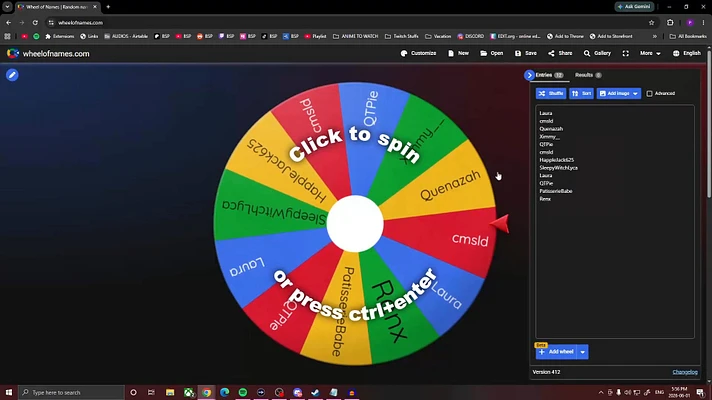Viewport: 712px width, 400px height.
Task: Open the Vacation bookmark folder
Action: coord(438,36)
